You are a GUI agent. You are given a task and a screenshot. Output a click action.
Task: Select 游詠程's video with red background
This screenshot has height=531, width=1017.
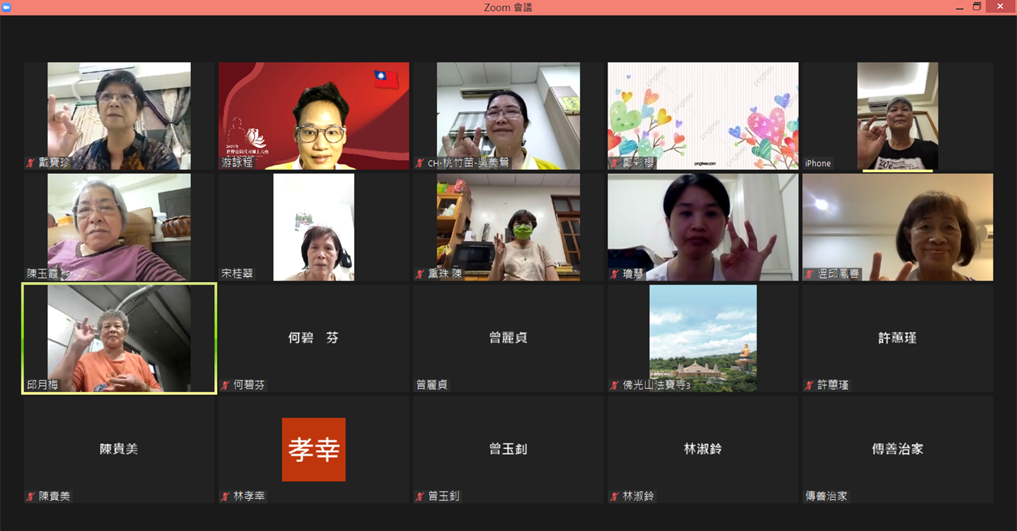tap(313, 115)
